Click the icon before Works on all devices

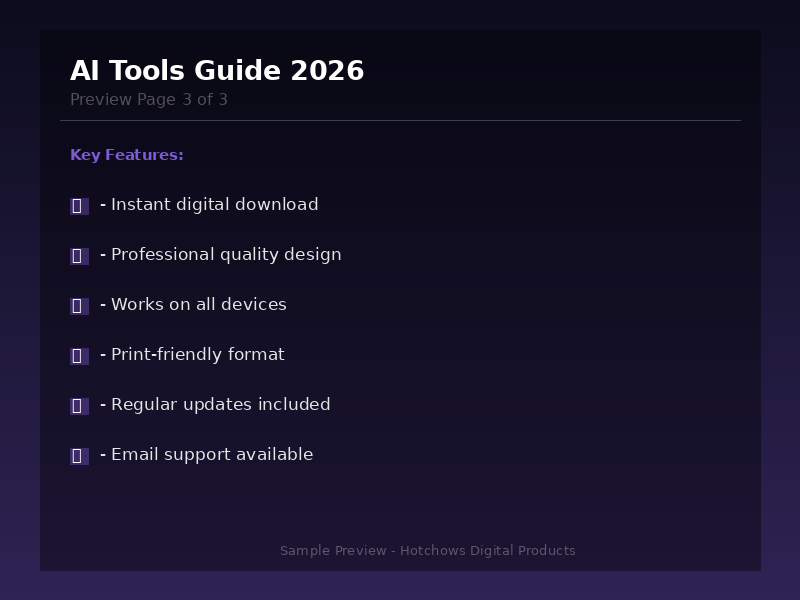pos(79,306)
